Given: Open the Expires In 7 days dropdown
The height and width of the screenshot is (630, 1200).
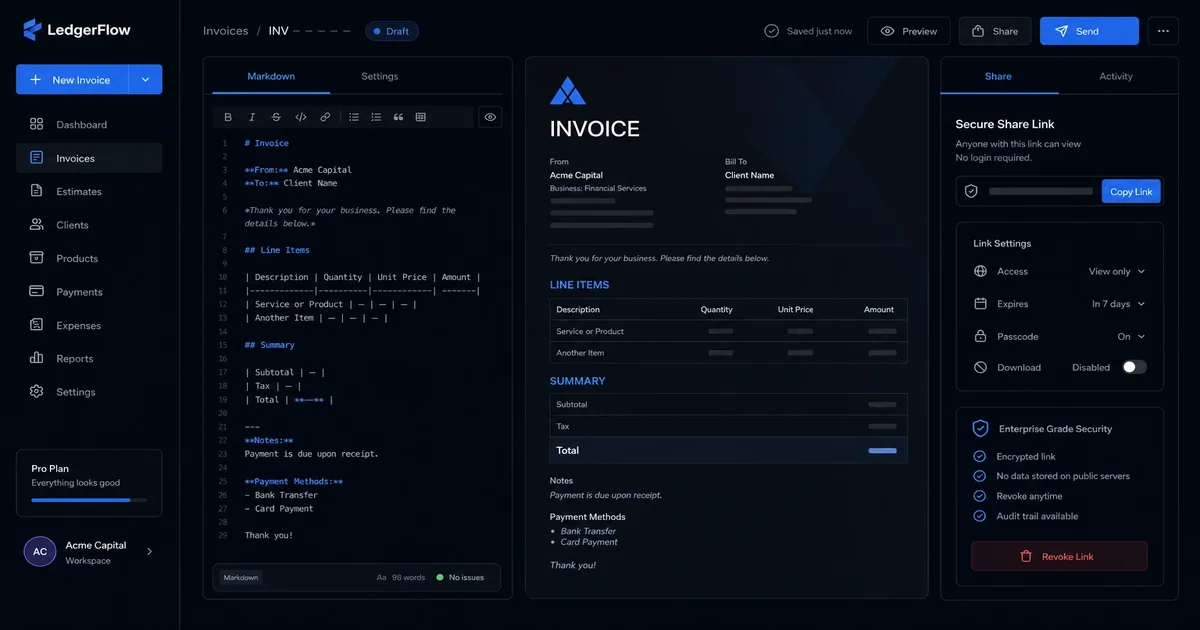Looking at the screenshot, I should click(x=1119, y=304).
